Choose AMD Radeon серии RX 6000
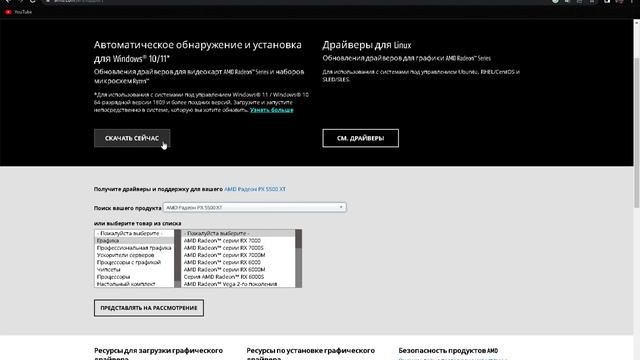640x360 pixels. pyautogui.click(x=238, y=262)
